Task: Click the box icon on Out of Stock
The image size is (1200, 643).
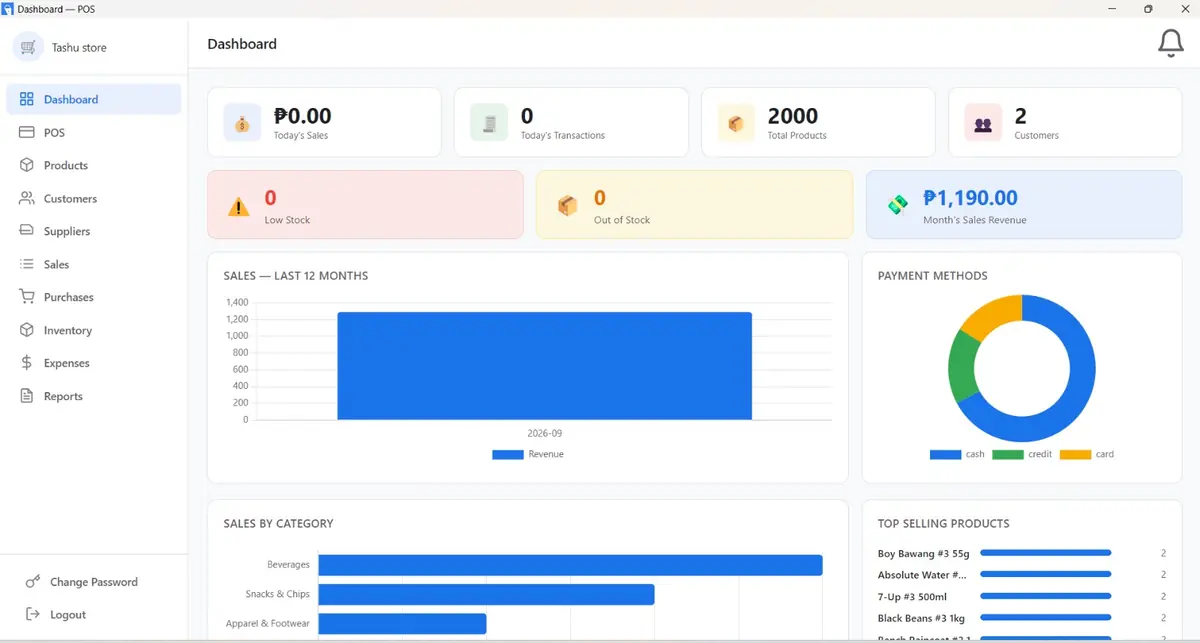Action: tap(567, 205)
